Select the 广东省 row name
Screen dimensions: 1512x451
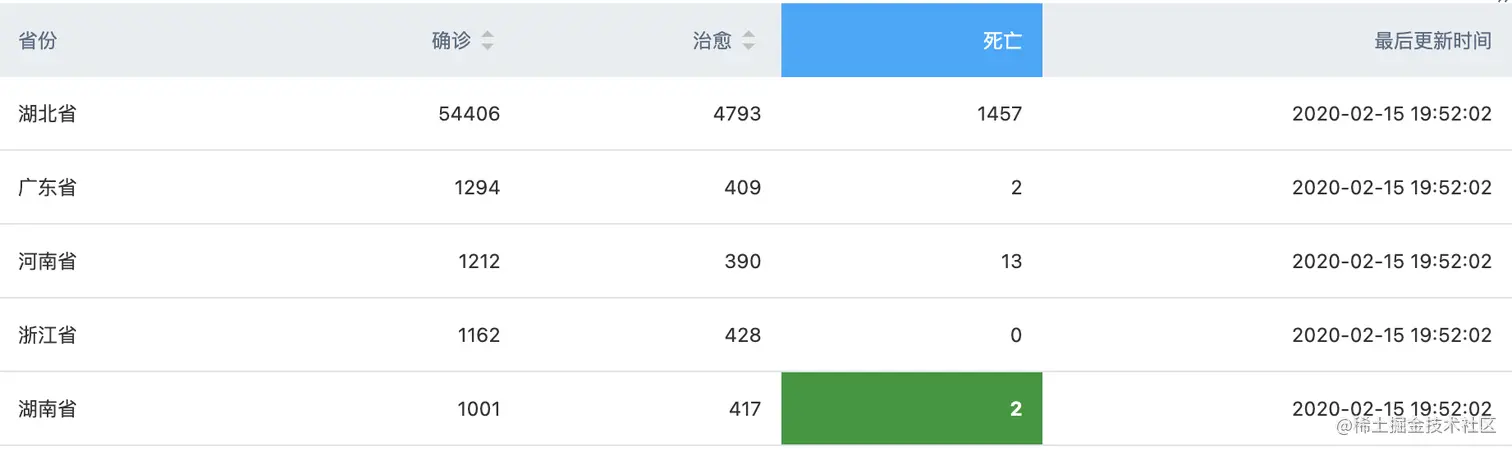pos(47,188)
